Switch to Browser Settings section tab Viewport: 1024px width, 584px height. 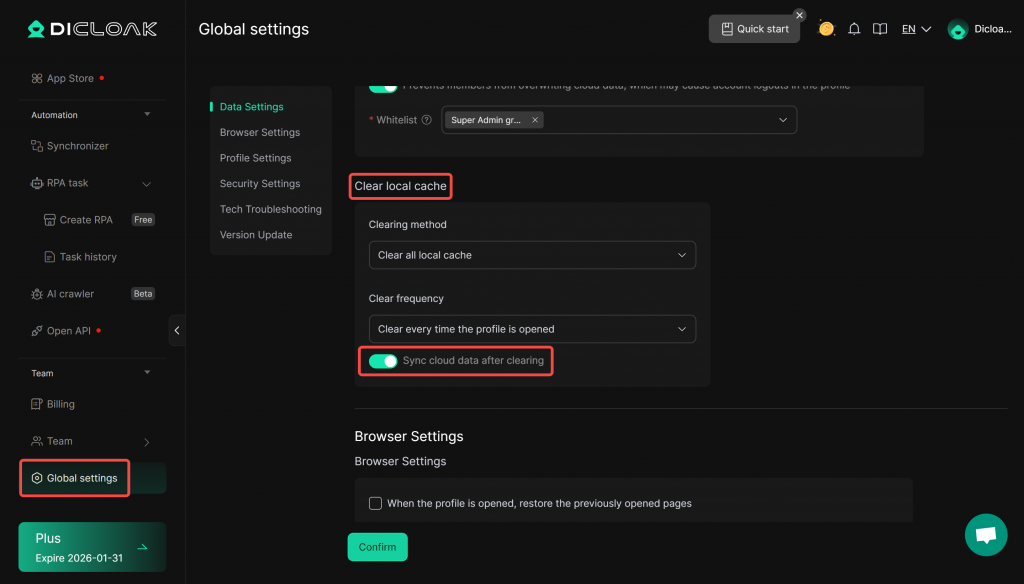(260, 132)
